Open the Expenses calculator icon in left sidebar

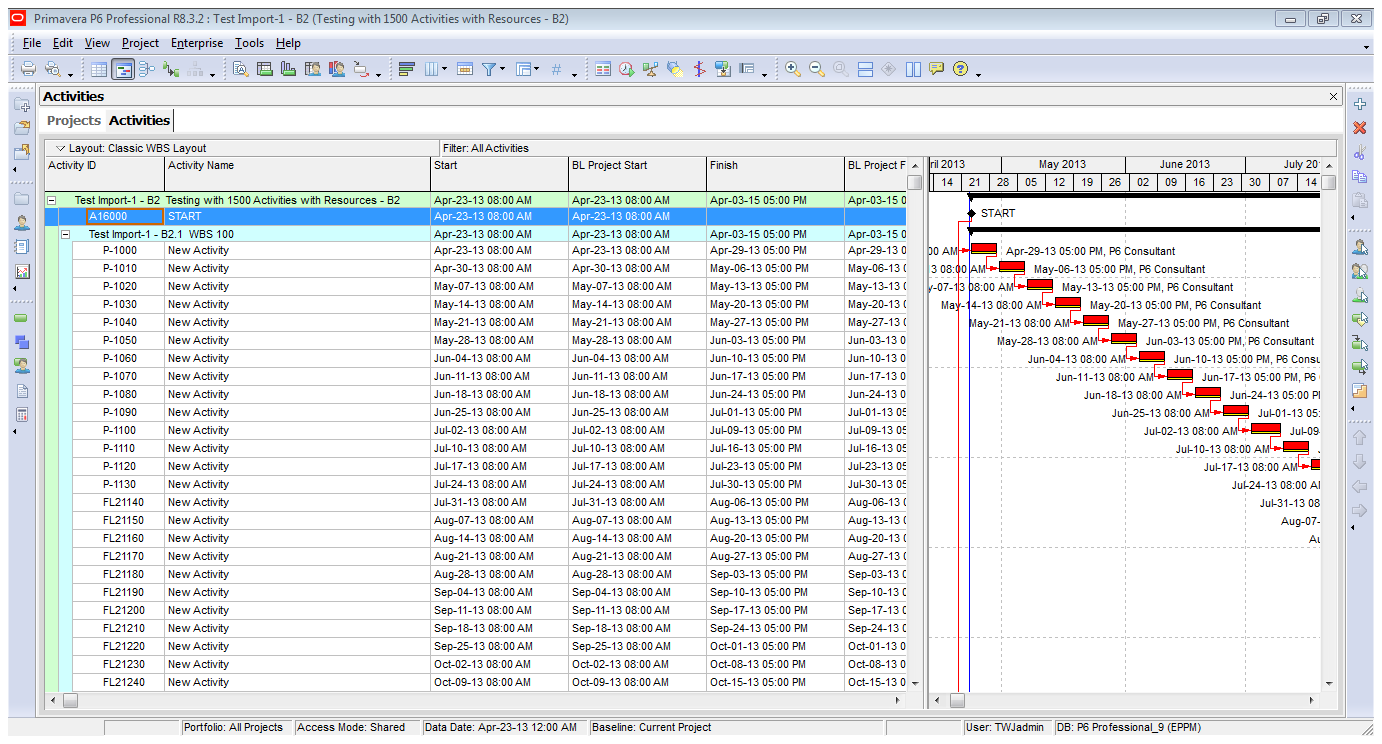tap(22, 414)
